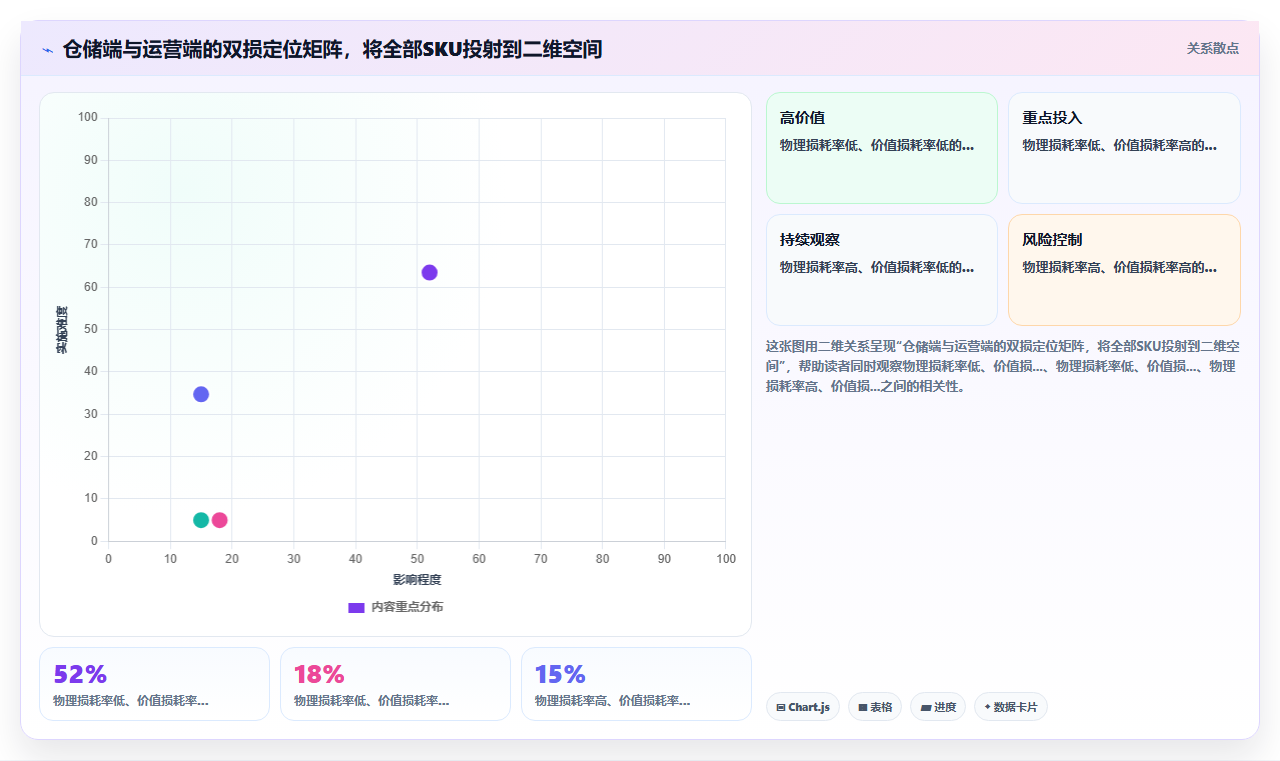
Task: Open the 高价值 quadrant card
Action: pyautogui.click(x=882, y=148)
